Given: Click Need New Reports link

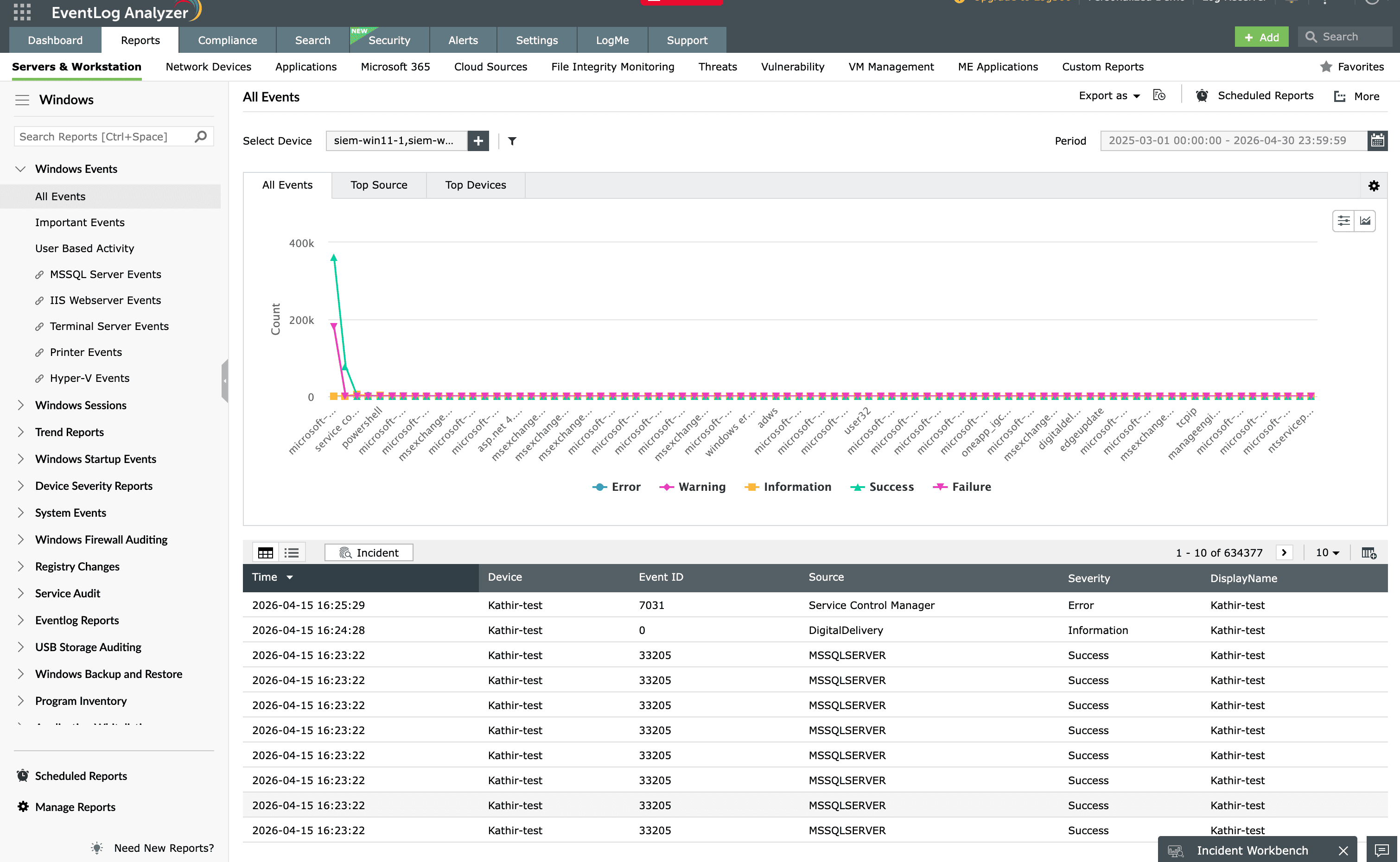Looking at the screenshot, I should 164,848.
